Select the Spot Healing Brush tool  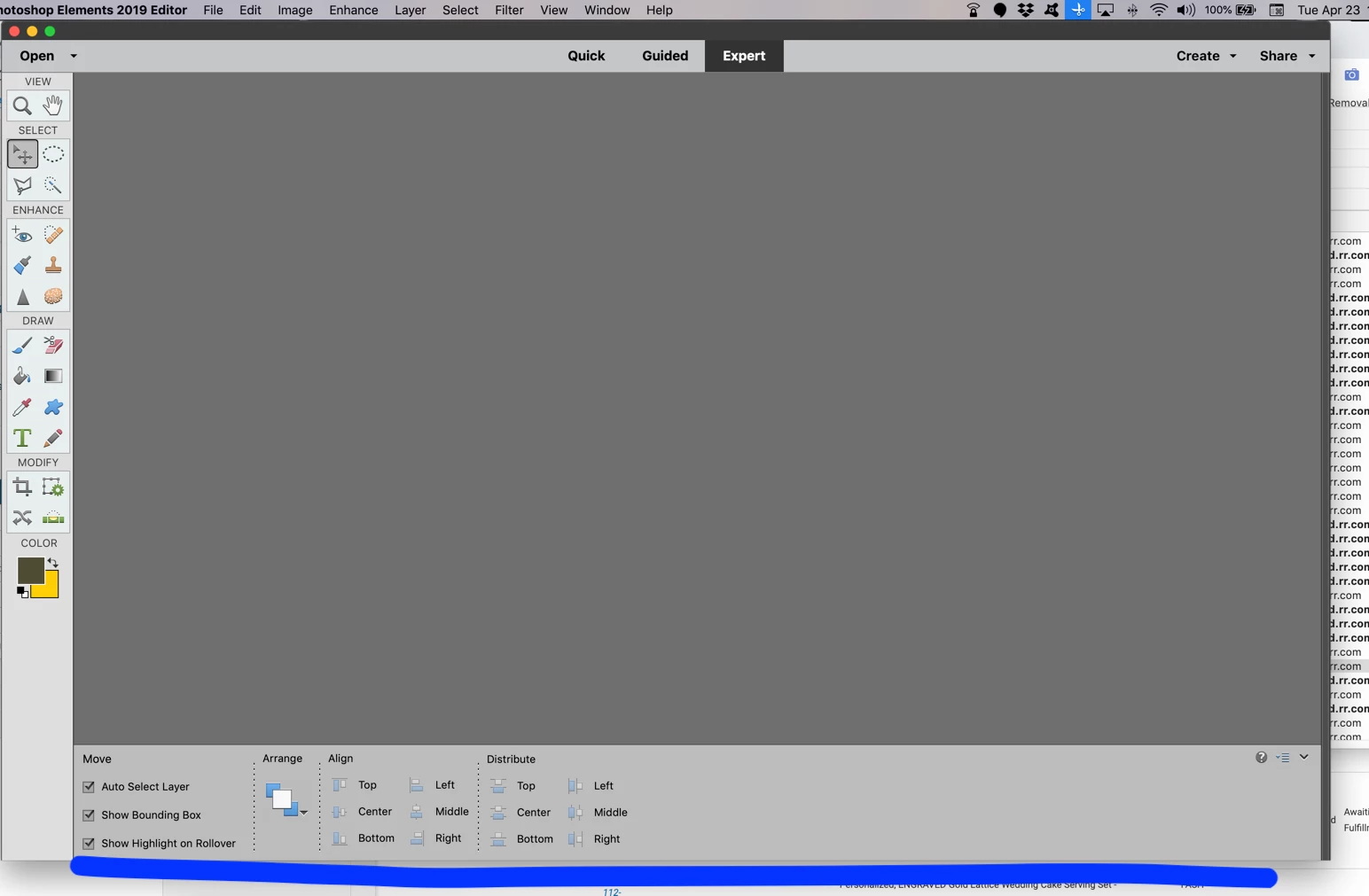53,235
